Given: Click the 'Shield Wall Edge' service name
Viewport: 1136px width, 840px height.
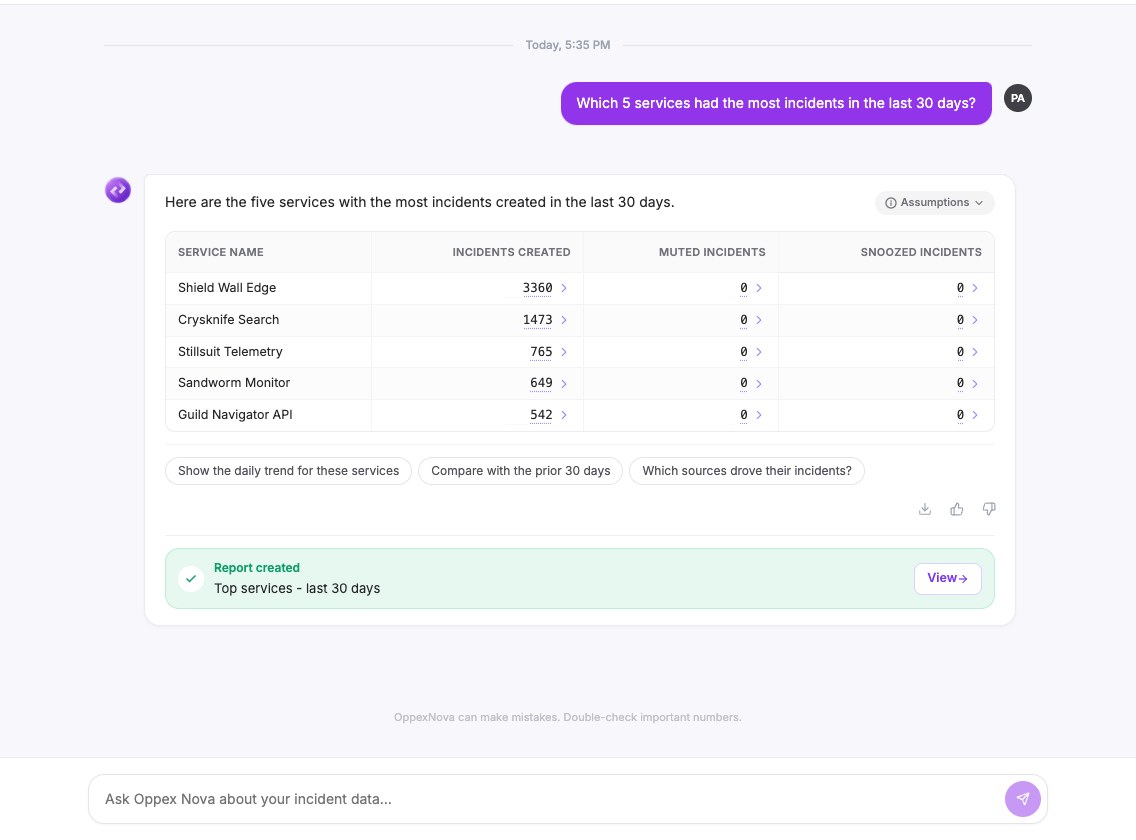Looking at the screenshot, I should [227, 288].
